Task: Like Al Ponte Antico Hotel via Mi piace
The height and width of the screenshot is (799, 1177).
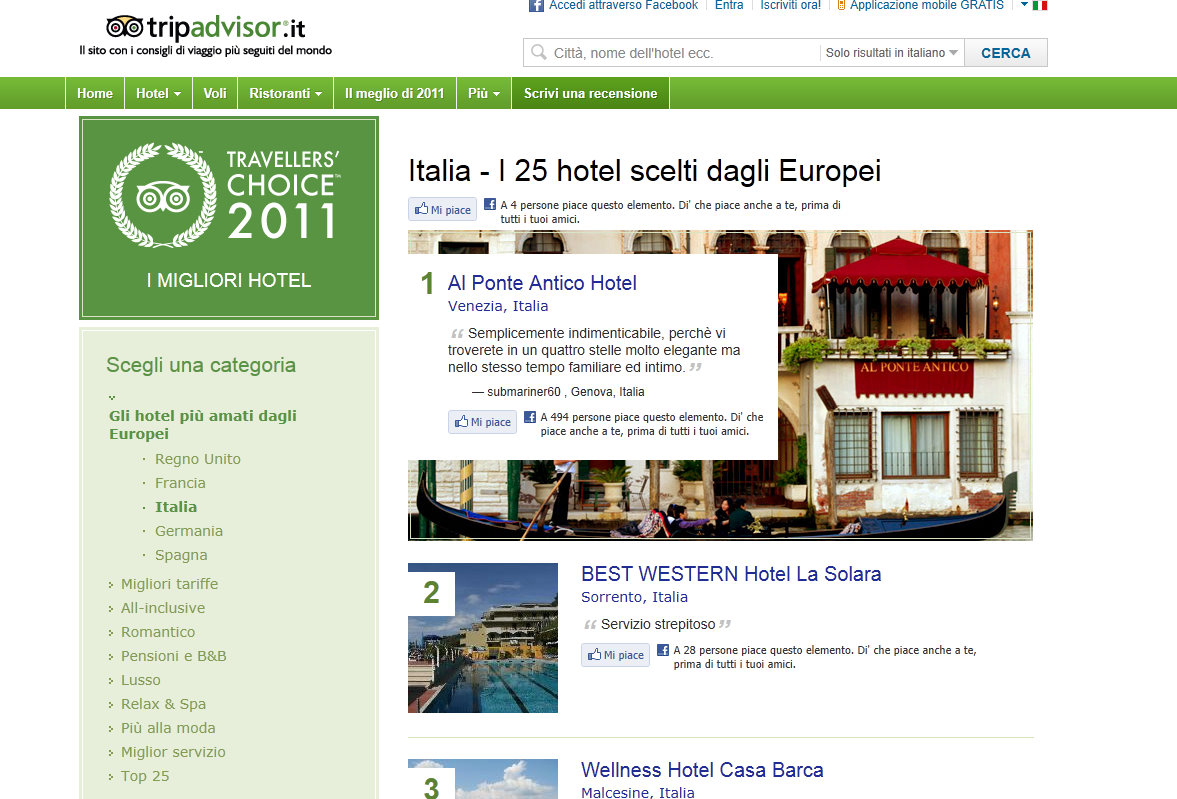Action: pos(482,422)
